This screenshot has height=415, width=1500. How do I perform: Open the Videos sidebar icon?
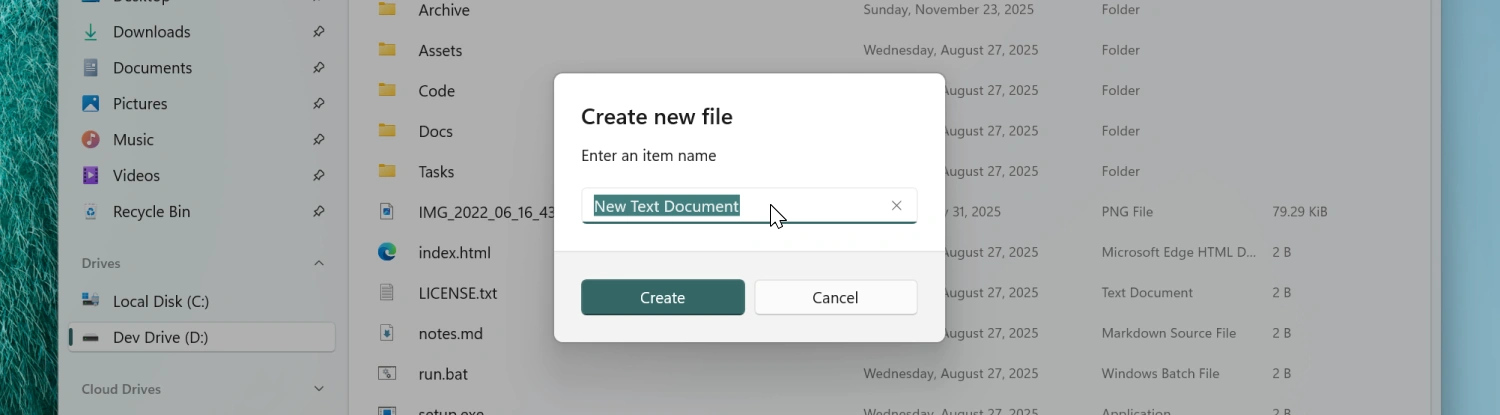click(91, 176)
